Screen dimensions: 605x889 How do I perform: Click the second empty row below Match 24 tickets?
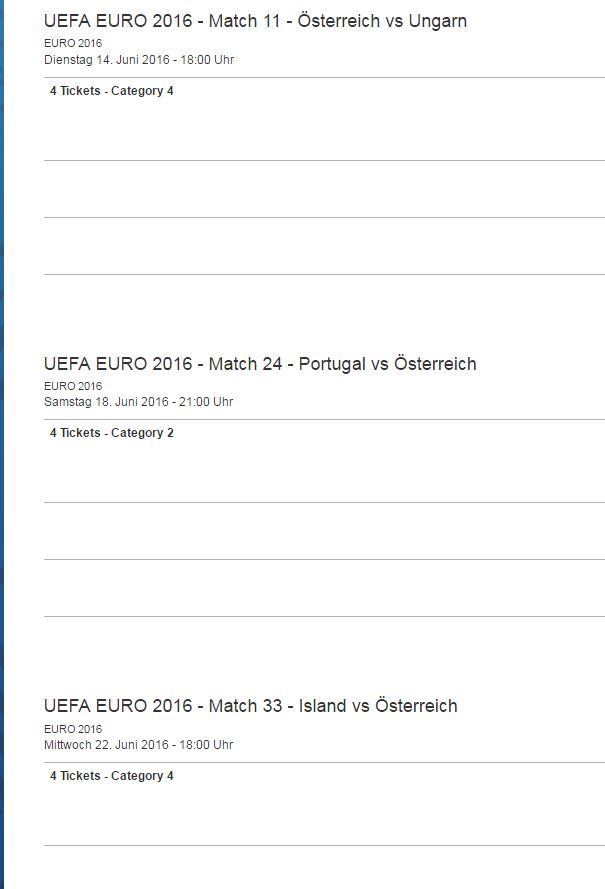324,588
